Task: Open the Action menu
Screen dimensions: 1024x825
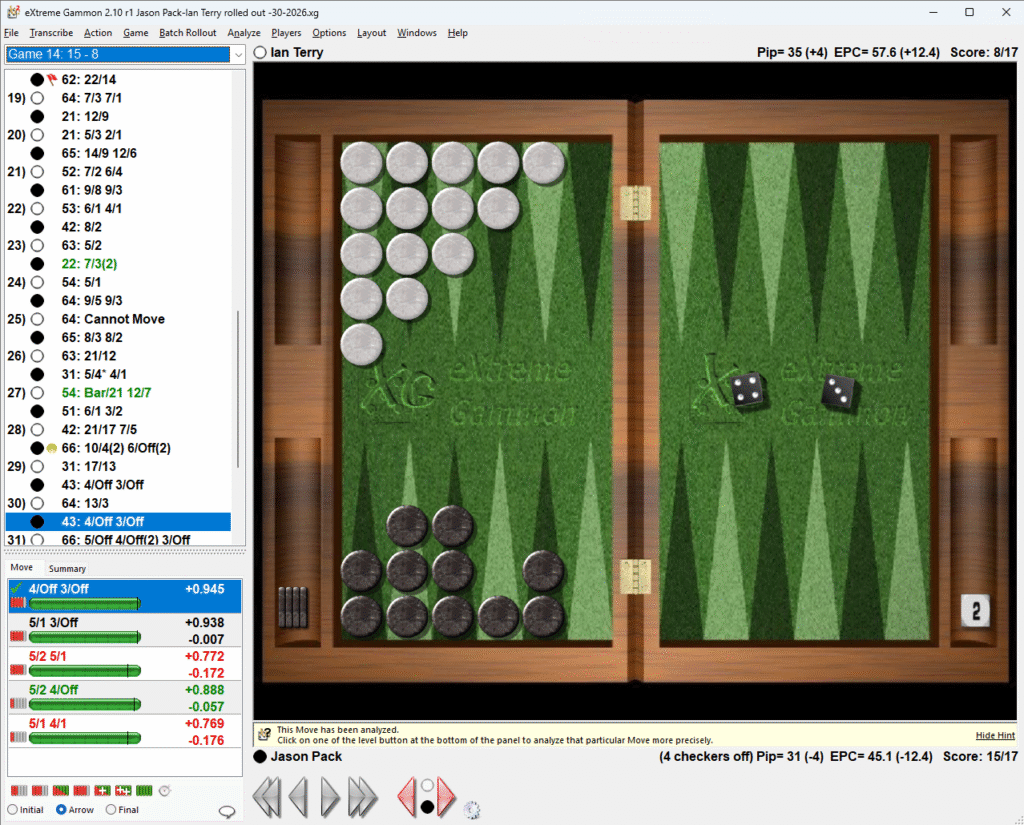Action: pos(97,33)
